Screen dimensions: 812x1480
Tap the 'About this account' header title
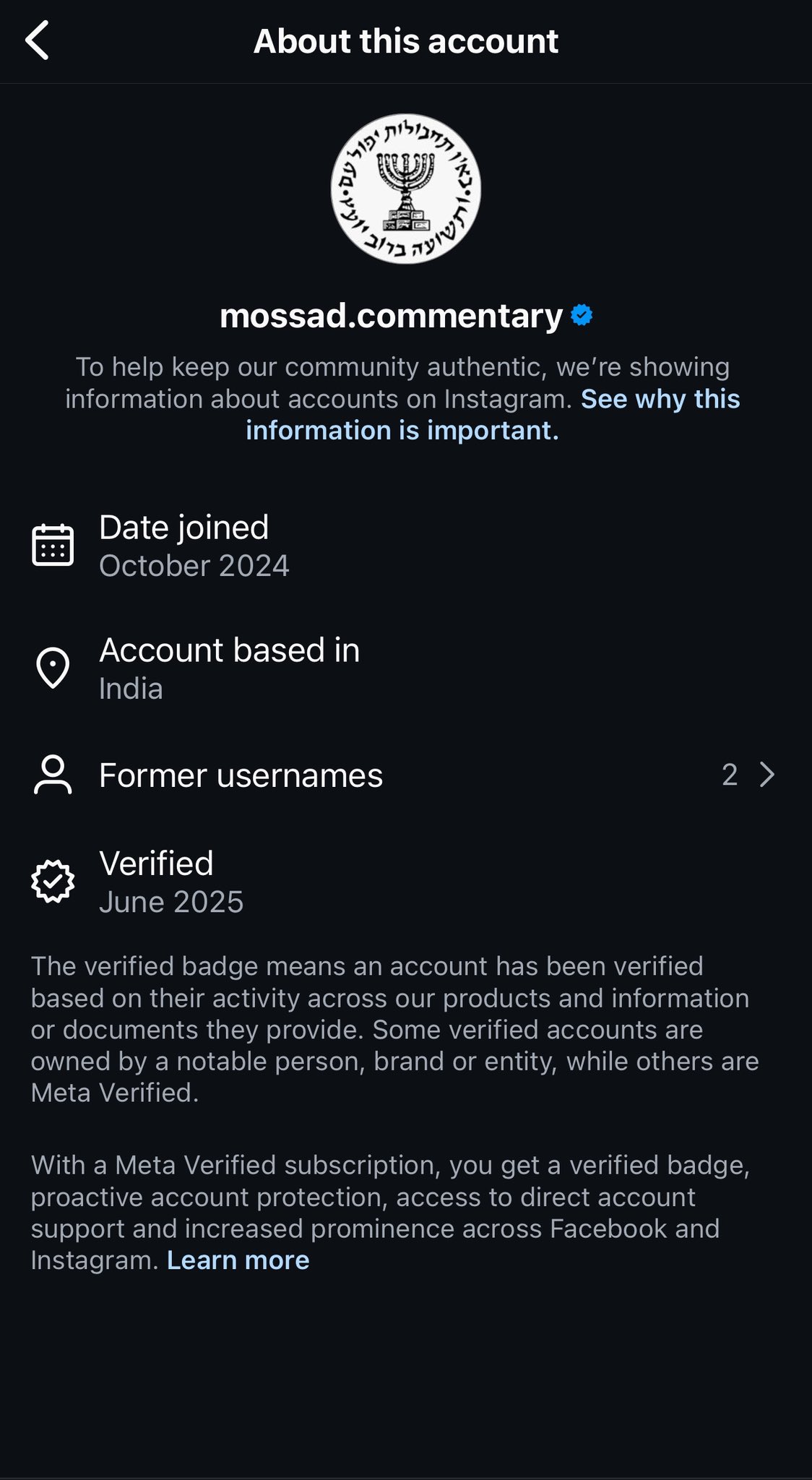pos(406,41)
